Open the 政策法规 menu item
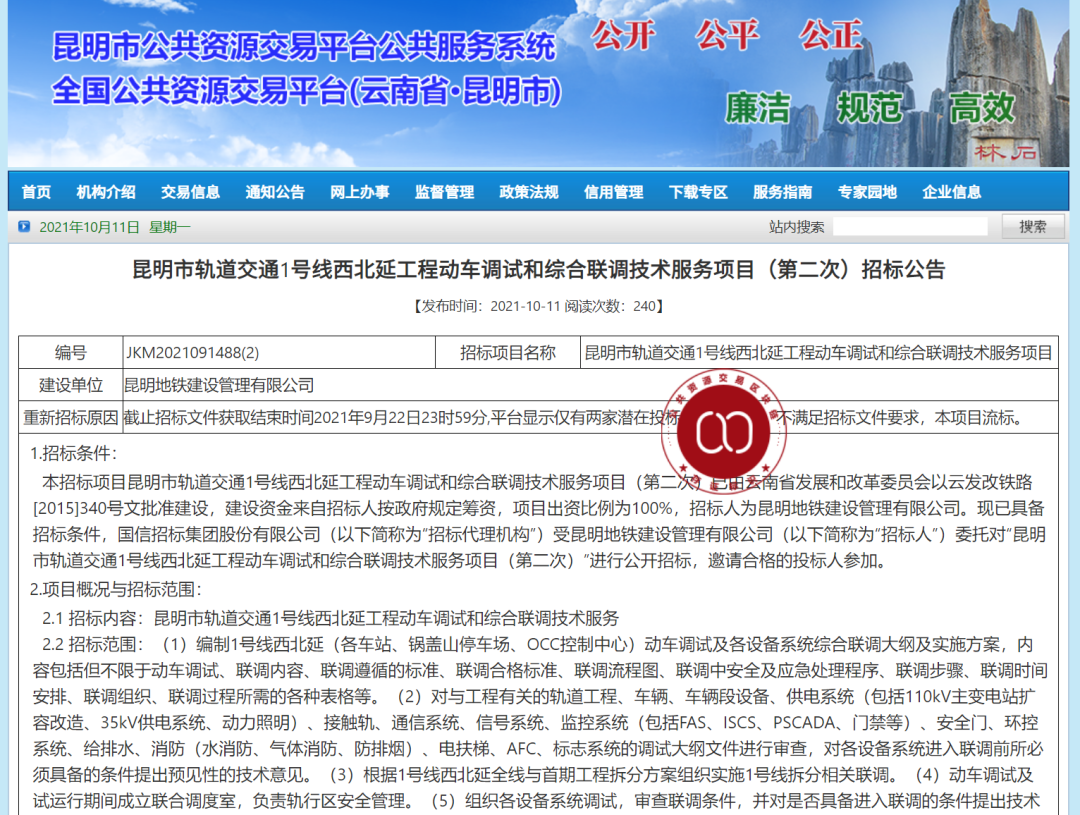Image resolution: width=1080 pixels, height=815 pixels. [529, 192]
